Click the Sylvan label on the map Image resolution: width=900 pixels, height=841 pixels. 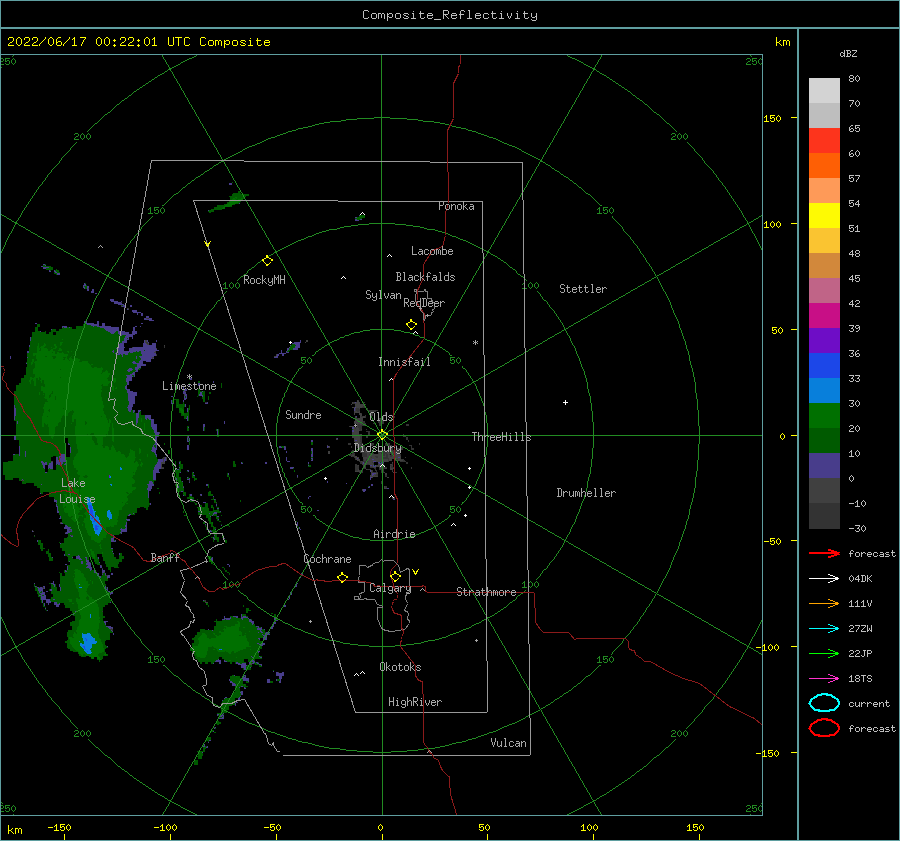[383, 295]
